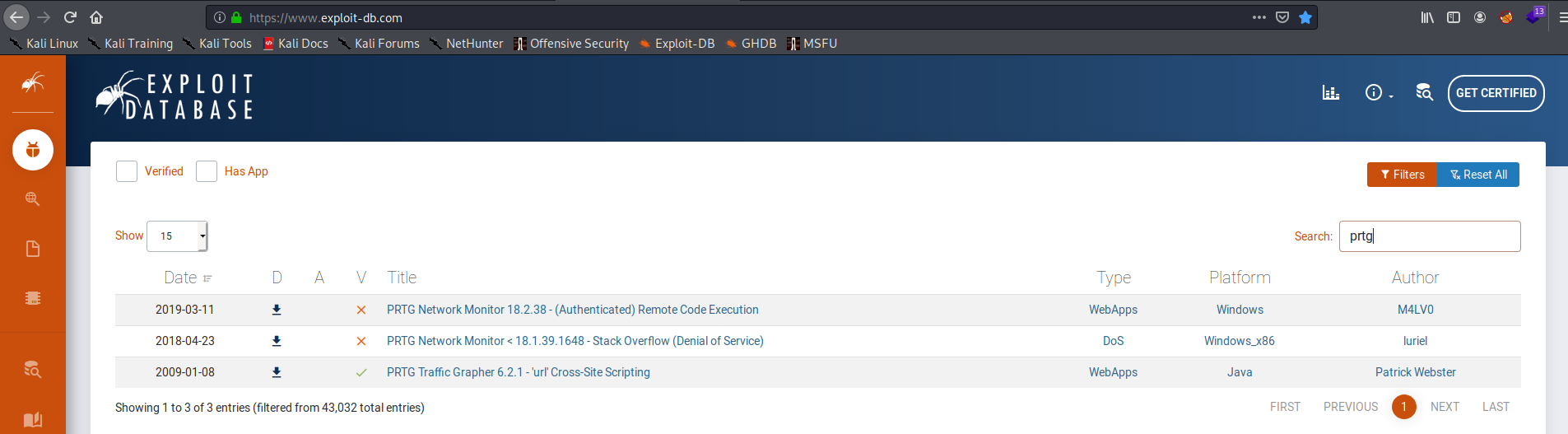Image resolution: width=1568 pixels, height=434 pixels.
Task: Open the statistics bar chart icon
Action: pyautogui.click(x=1331, y=93)
